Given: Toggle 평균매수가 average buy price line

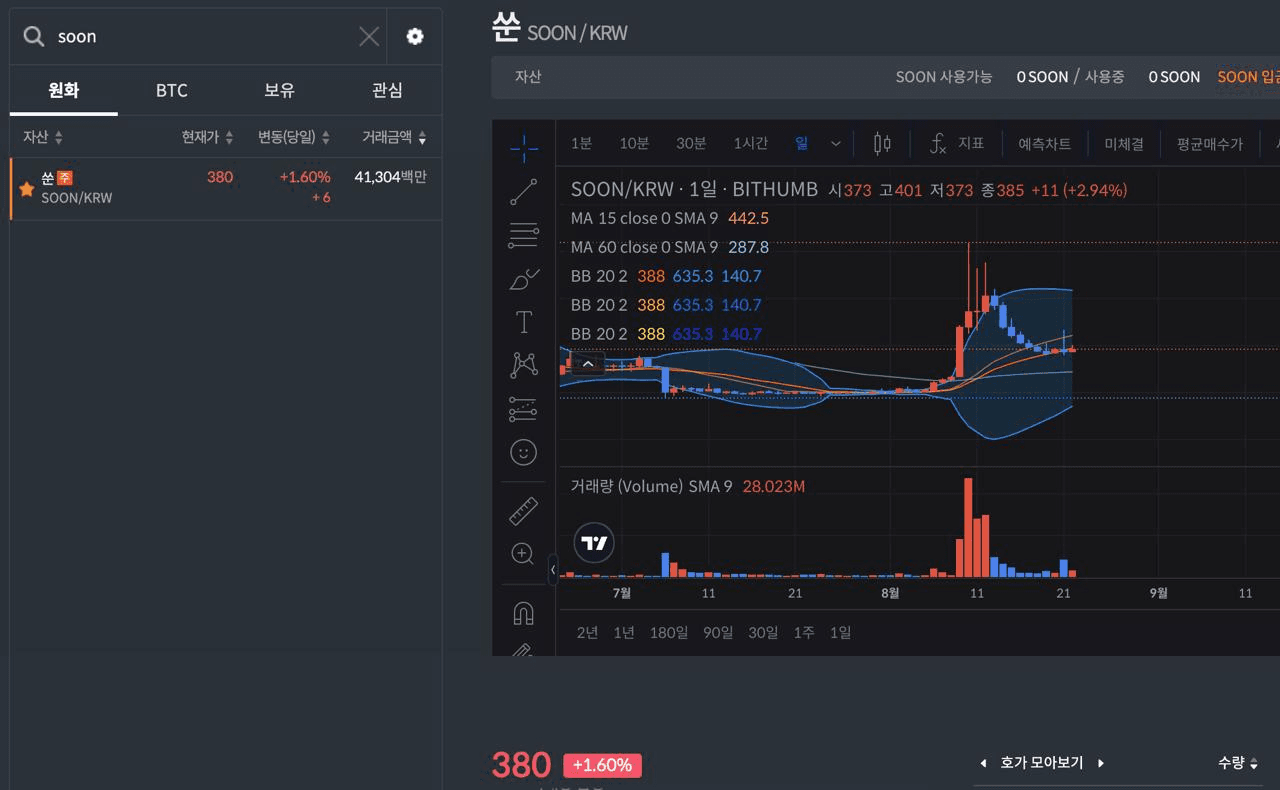Looking at the screenshot, I should pyautogui.click(x=1210, y=144).
